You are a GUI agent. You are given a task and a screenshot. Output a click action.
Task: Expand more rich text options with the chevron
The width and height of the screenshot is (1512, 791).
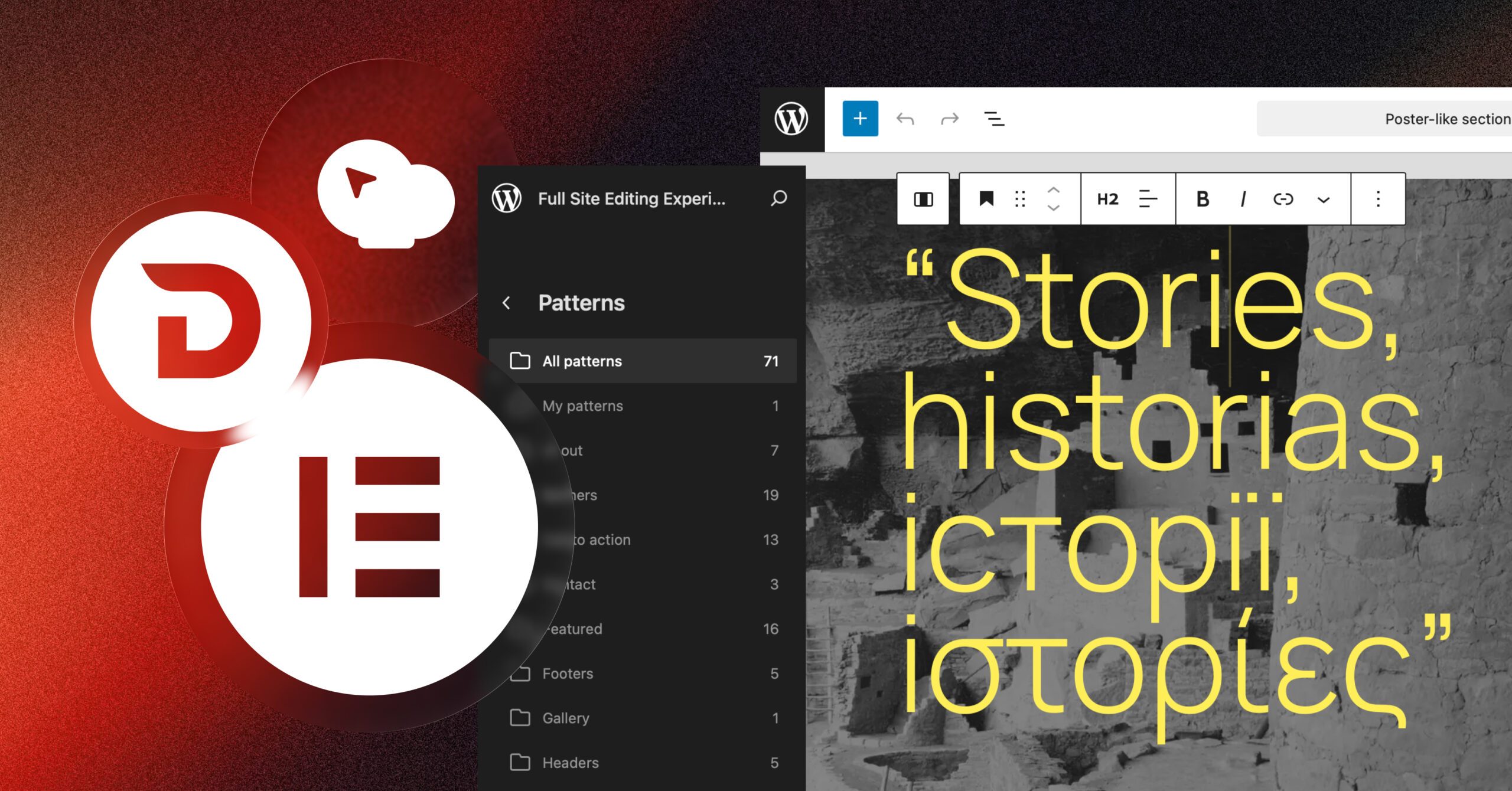1323,199
